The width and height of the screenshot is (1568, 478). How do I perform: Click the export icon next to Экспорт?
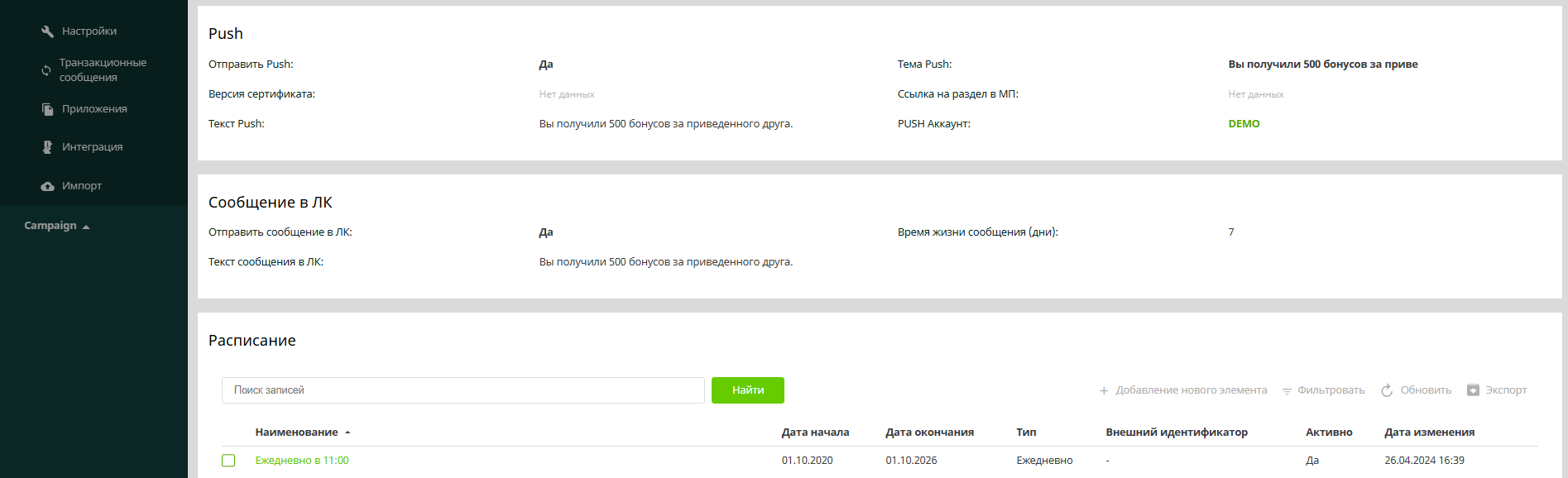point(1473,390)
